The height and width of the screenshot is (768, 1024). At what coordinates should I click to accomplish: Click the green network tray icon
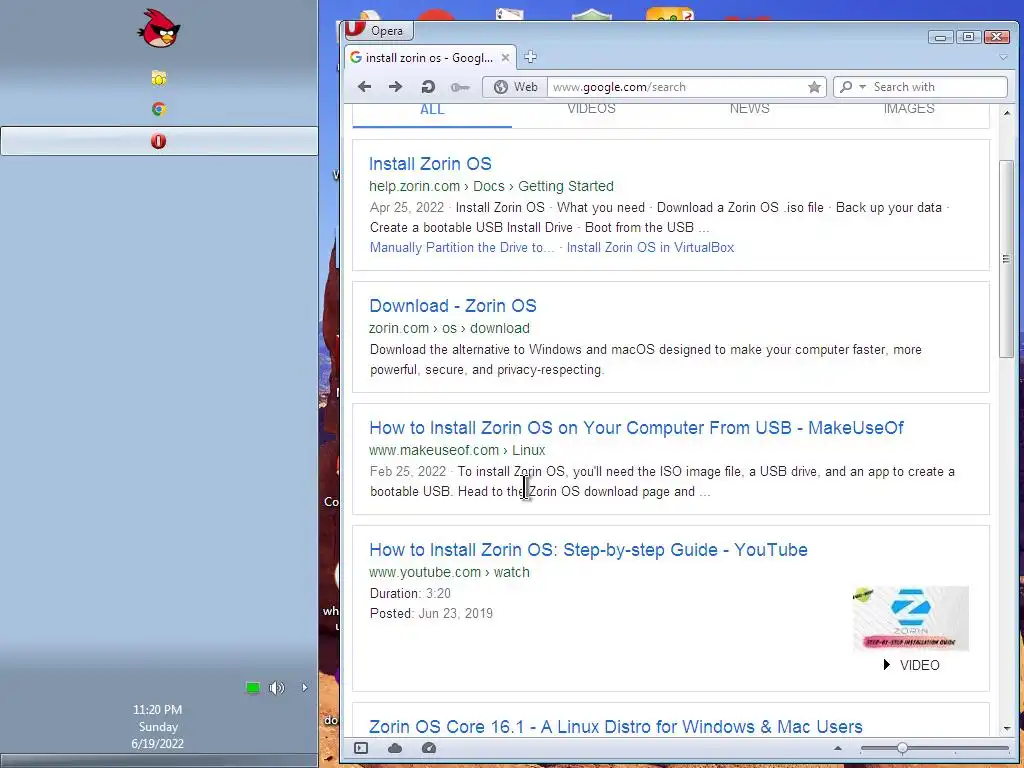(x=253, y=688)
